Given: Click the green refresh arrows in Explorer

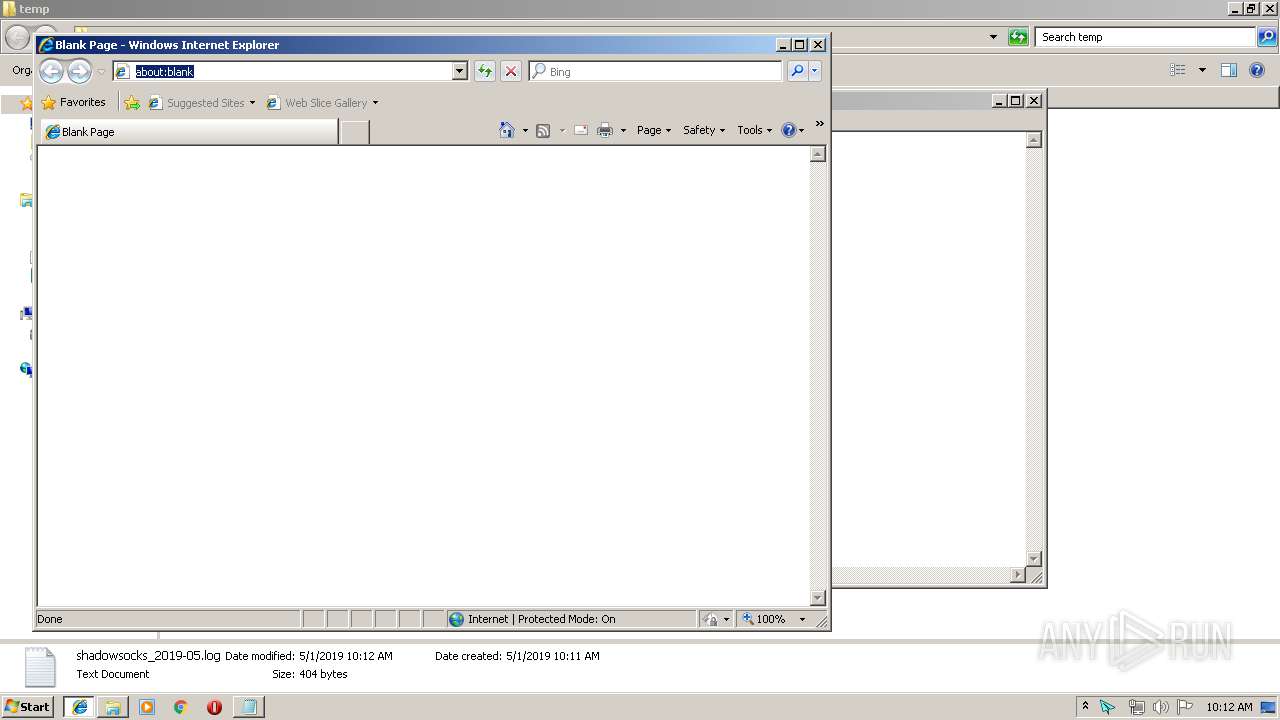Looking at the screenshot, I should pyautogui.click(x=1018, y=37).
